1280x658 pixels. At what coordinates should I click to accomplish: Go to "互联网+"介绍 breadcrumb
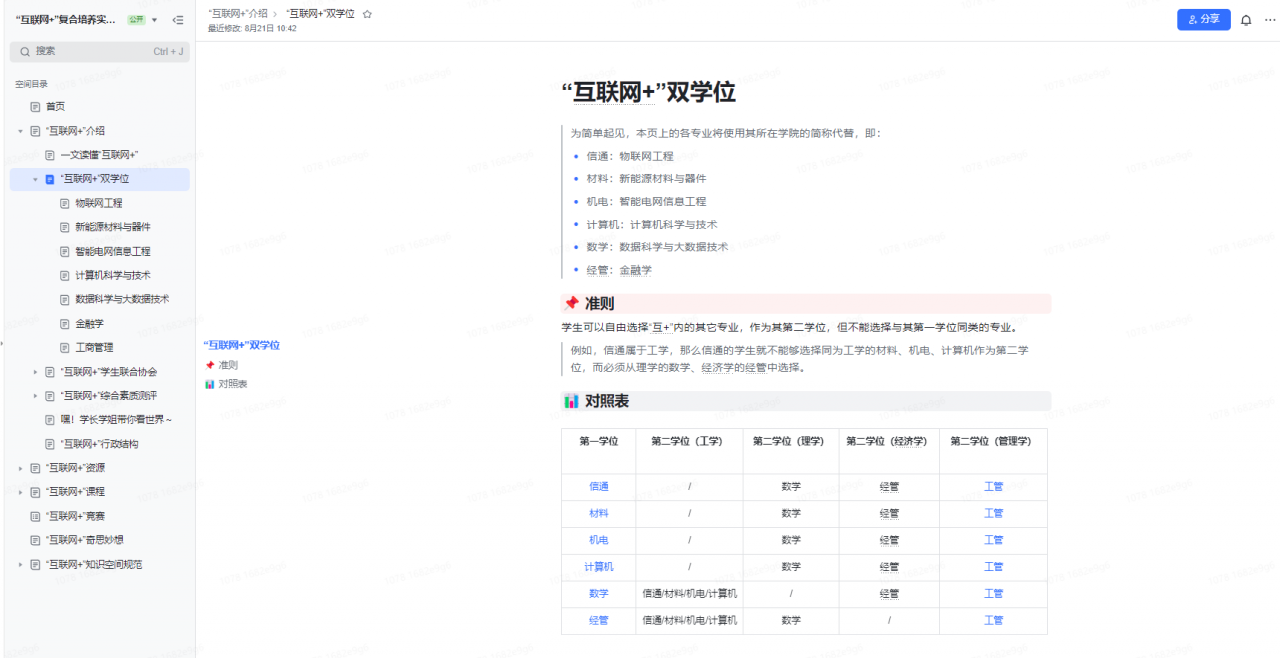237,14
